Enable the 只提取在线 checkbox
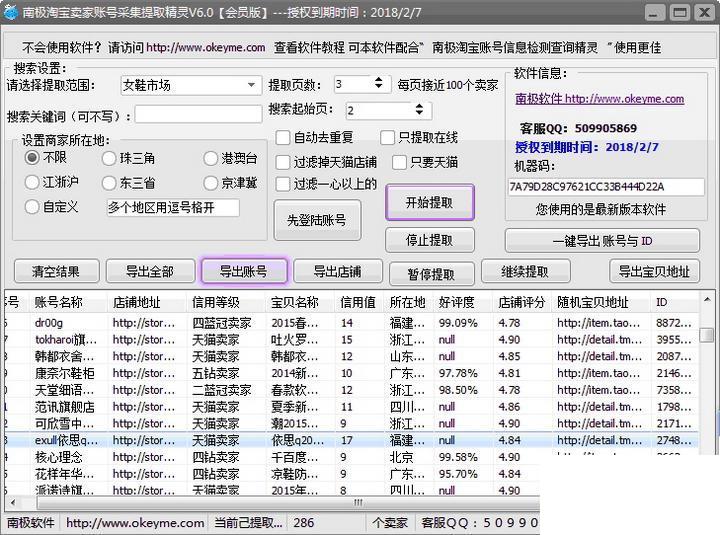720x535 pixels. point(388,137)
